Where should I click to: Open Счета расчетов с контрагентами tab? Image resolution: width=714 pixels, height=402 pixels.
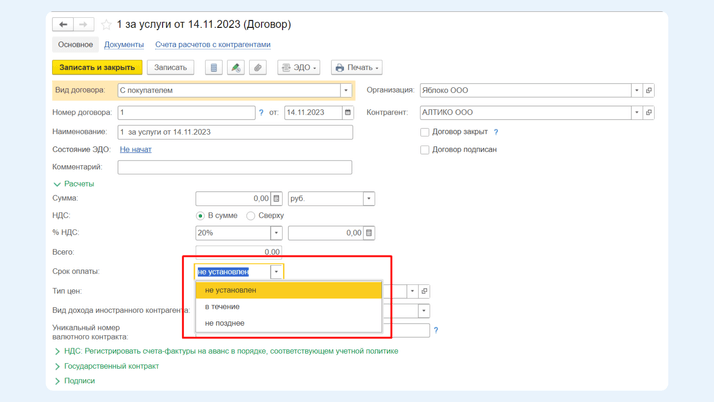pos(212,45)
